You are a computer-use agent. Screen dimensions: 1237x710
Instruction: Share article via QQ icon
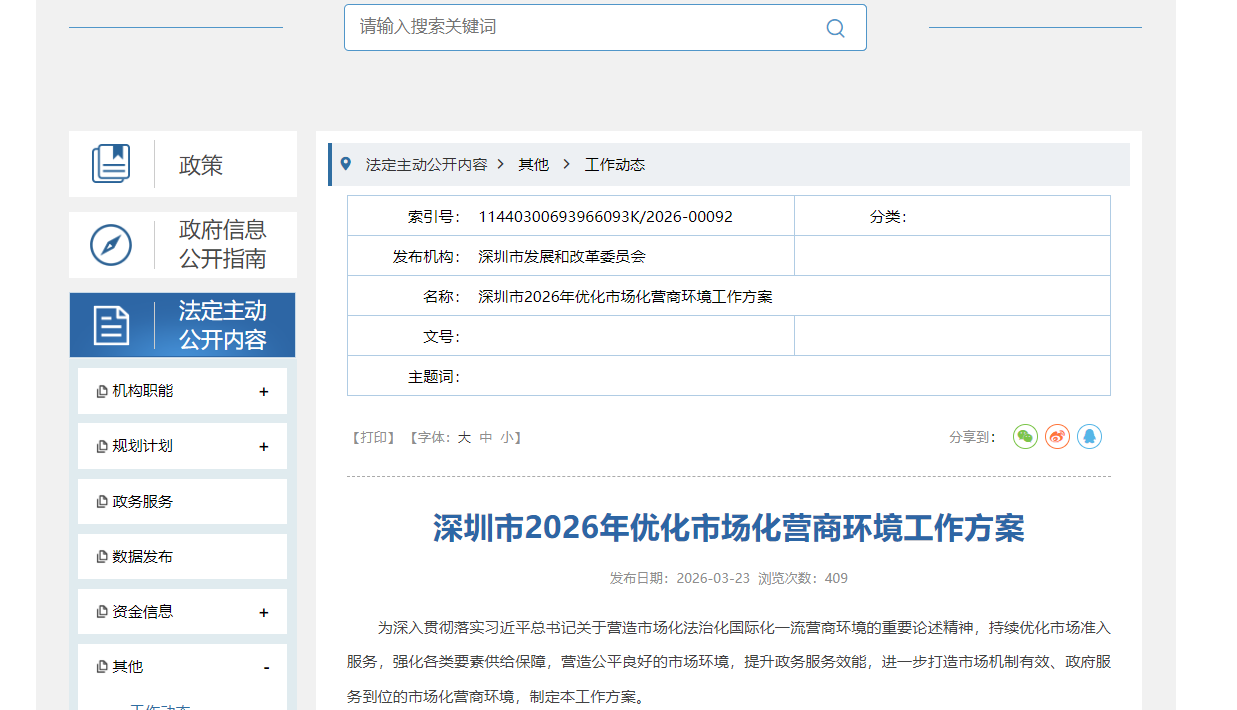[1089, 437]
